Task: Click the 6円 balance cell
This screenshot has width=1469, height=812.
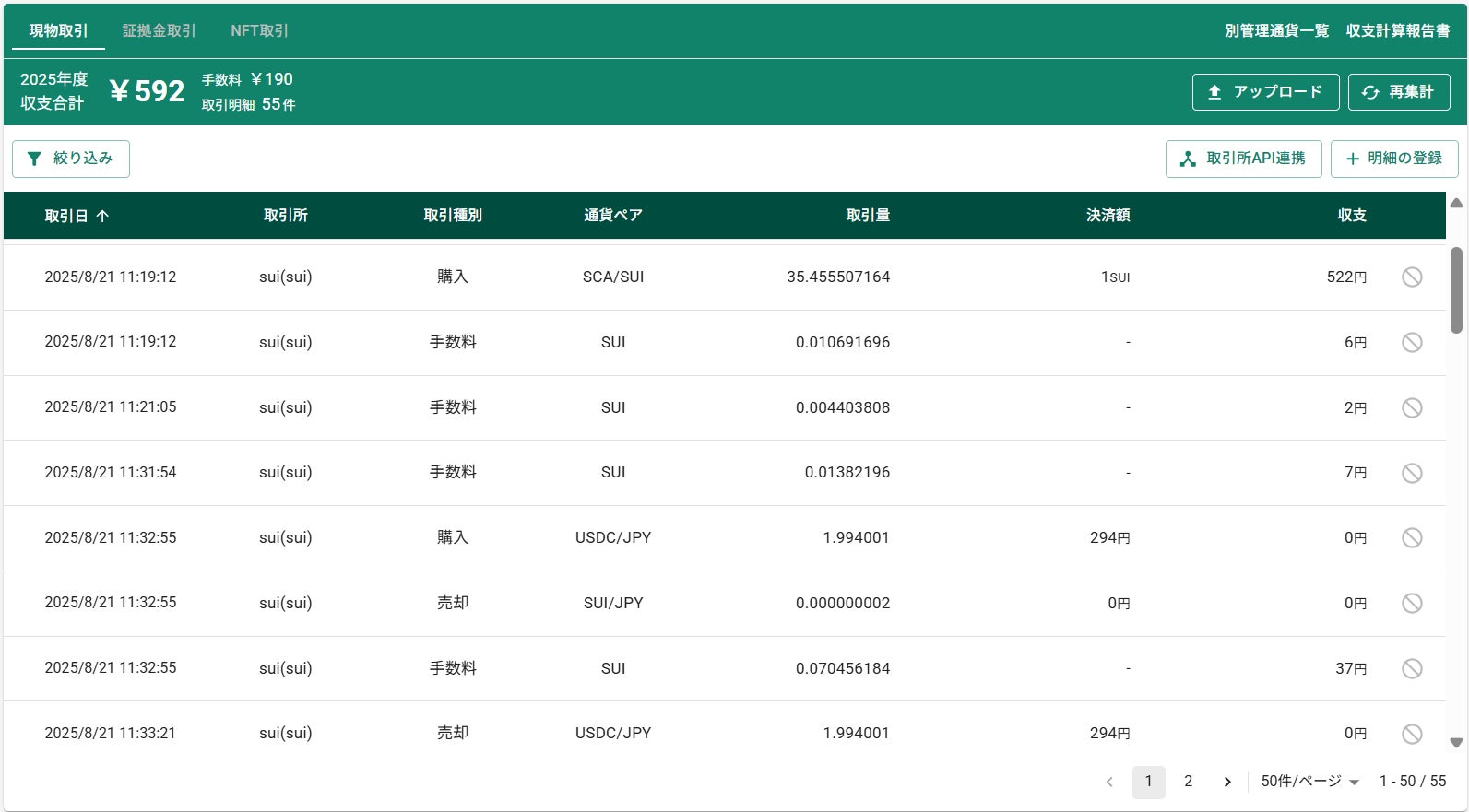Action: (x=1356, y=342)
